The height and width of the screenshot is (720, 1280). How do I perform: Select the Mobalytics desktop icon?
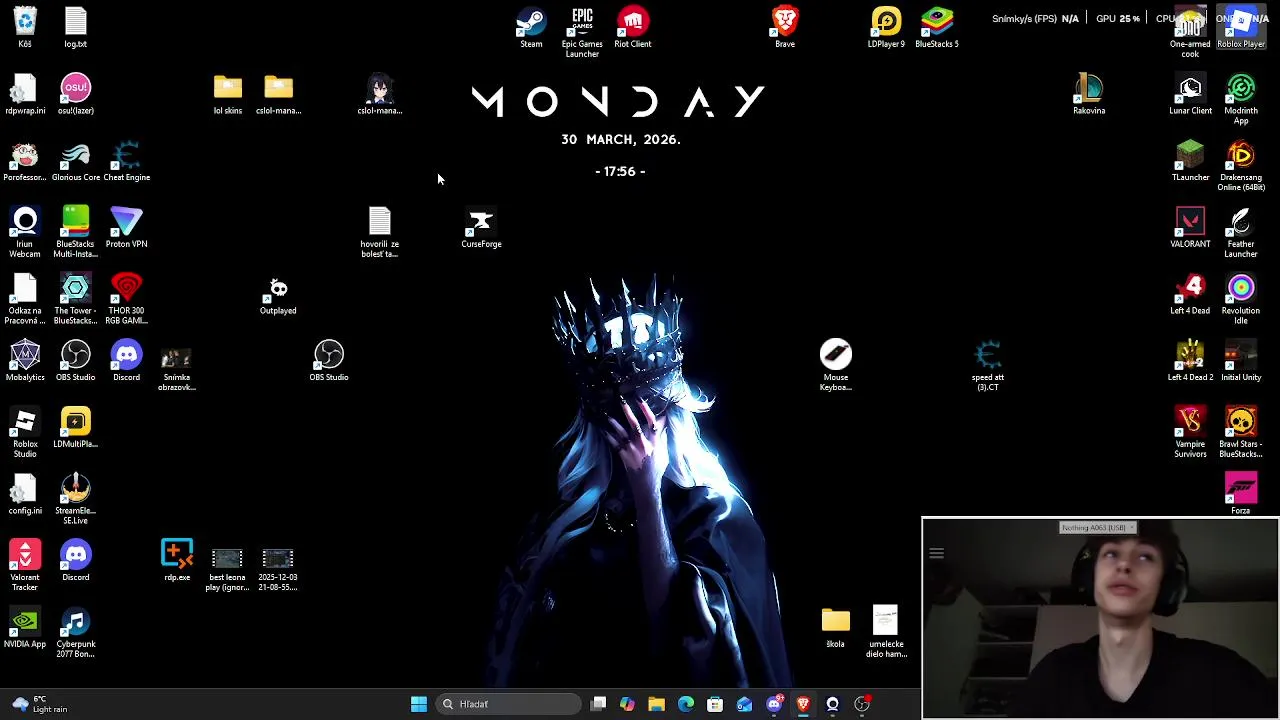point(25,361)
